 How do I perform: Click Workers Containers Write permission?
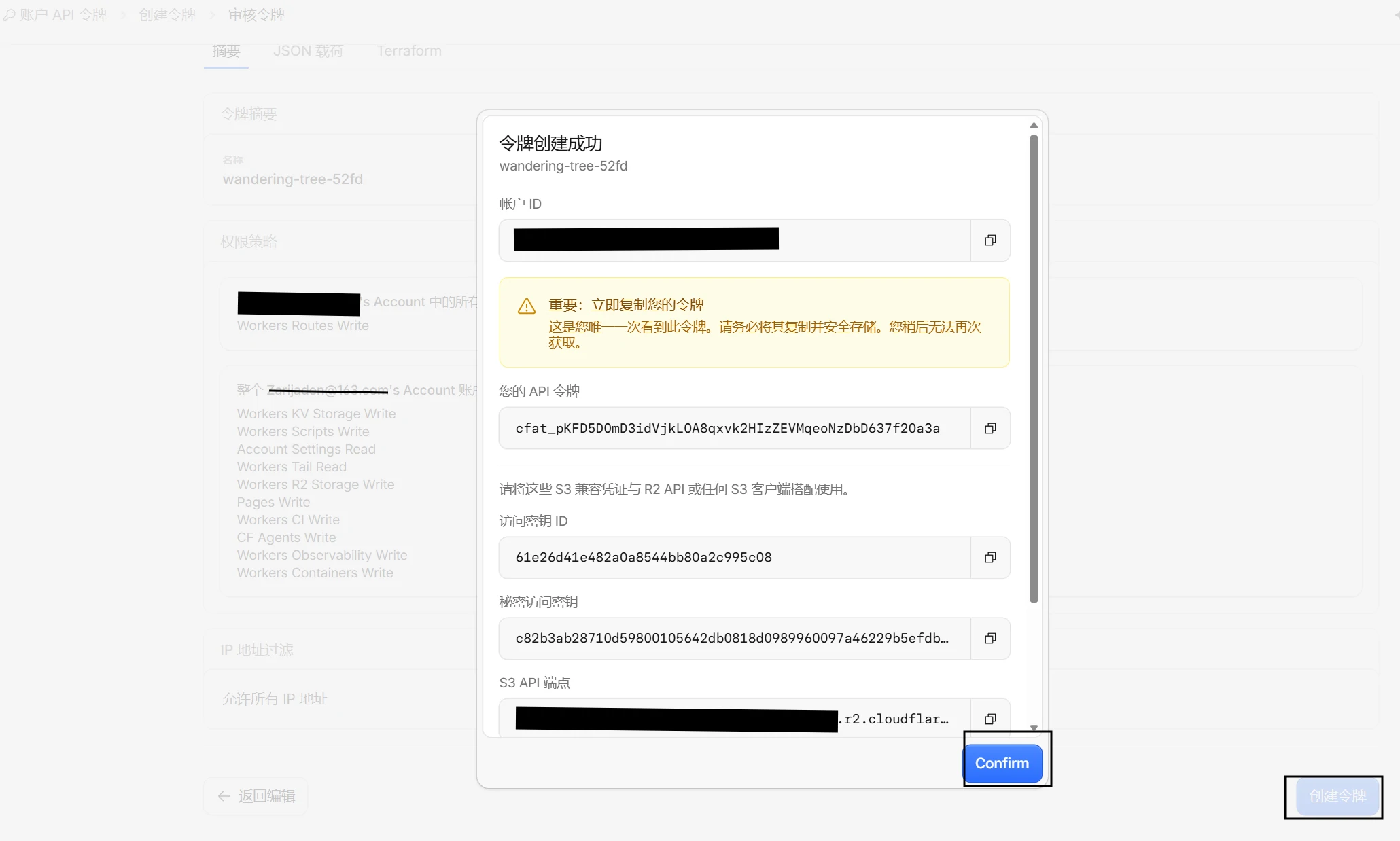click(x=315, y=573)
